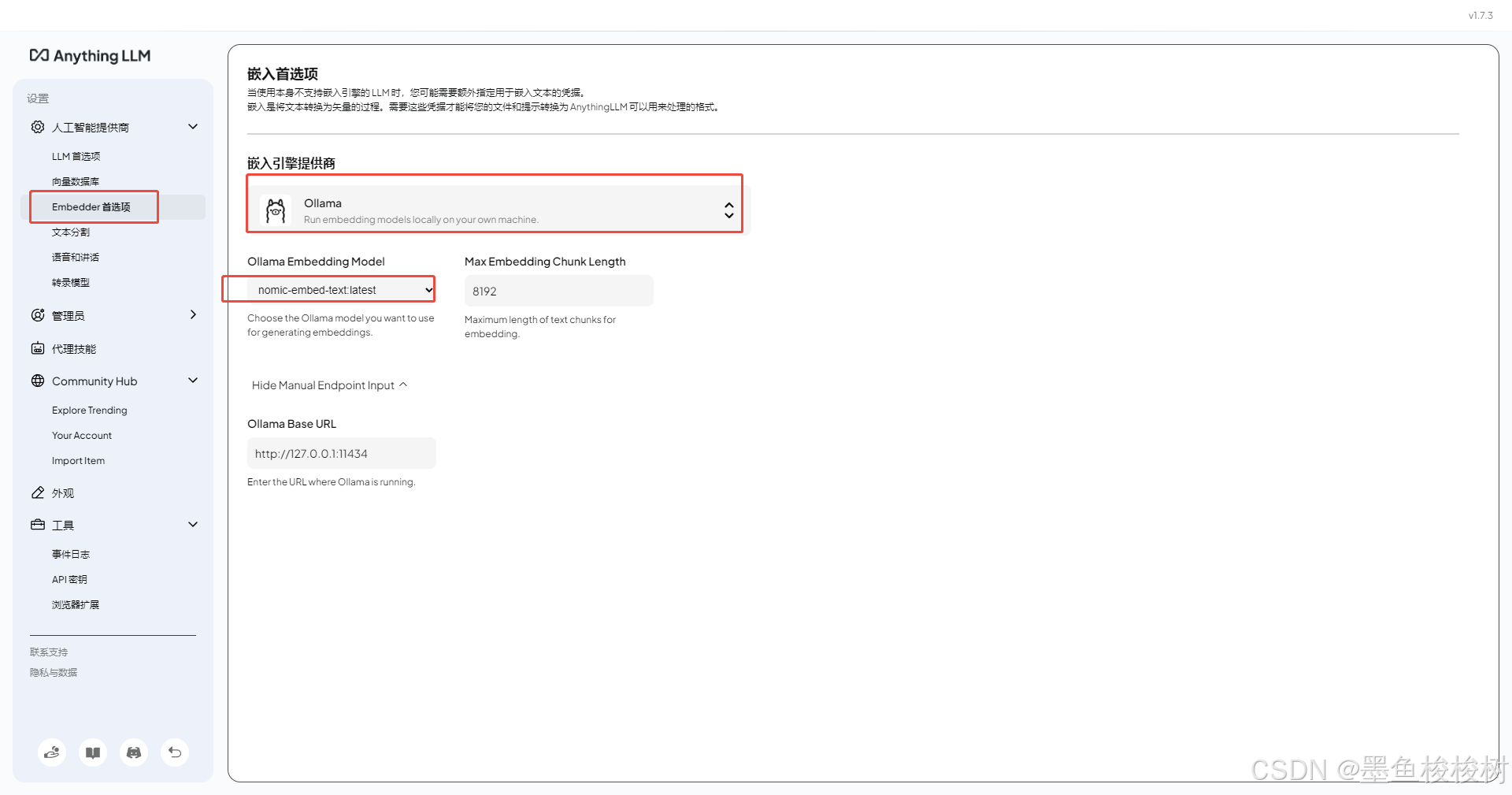
Task: Click the 联系支持 link
Action: (49, 652)
